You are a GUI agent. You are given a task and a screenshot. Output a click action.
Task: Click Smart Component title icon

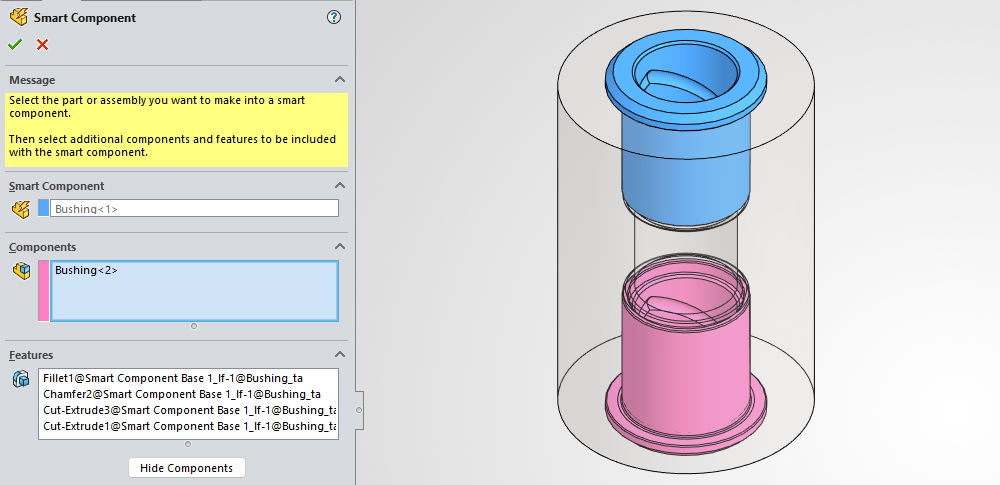[18, 17]
